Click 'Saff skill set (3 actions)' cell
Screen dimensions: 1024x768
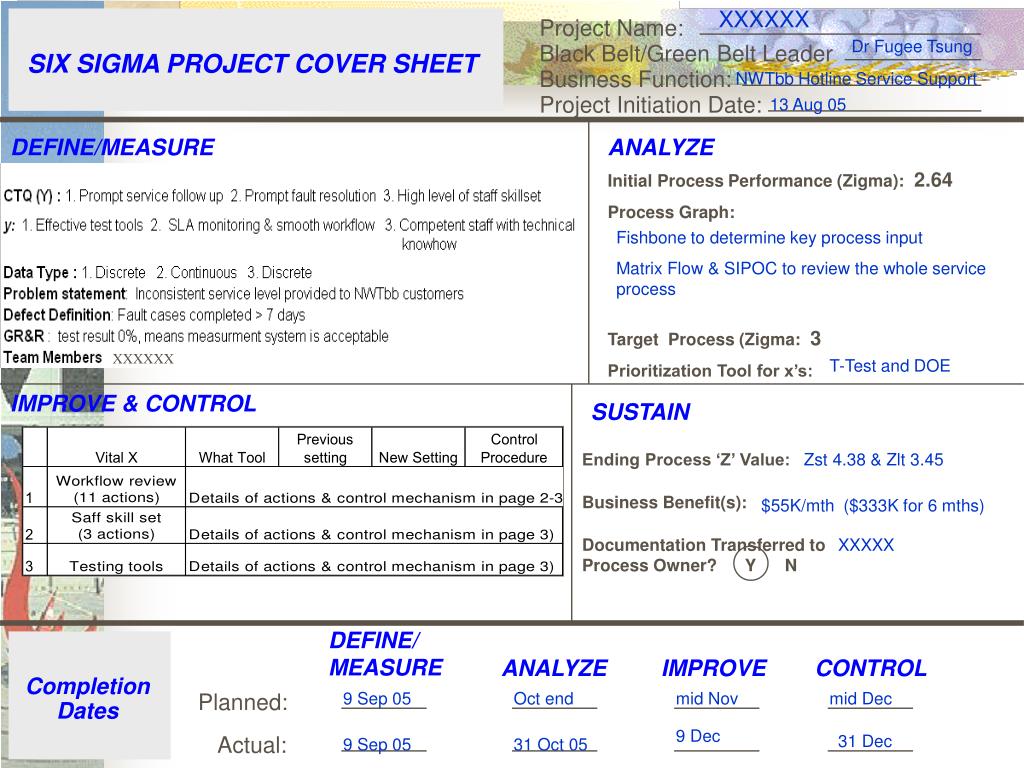pos(116,525)
